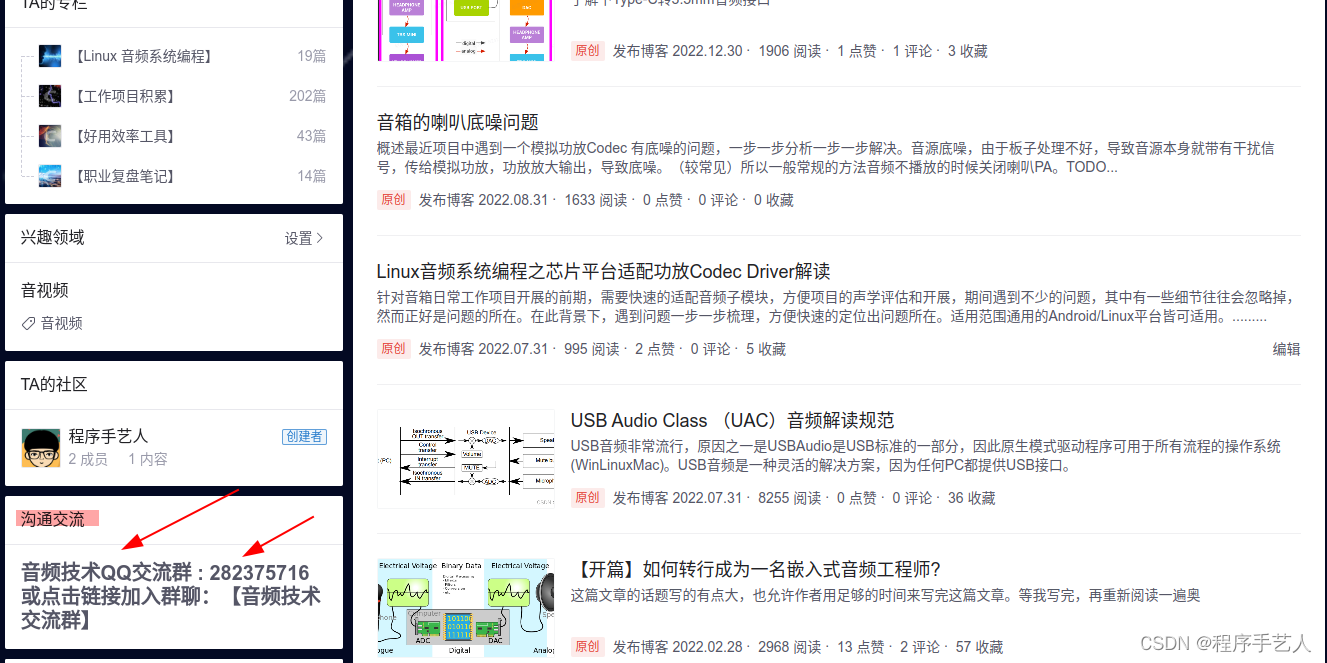The height and width of the screenshot is (663, 1327).
Task: Open 【工作项目积累】 column link
Action: [125, 96]
